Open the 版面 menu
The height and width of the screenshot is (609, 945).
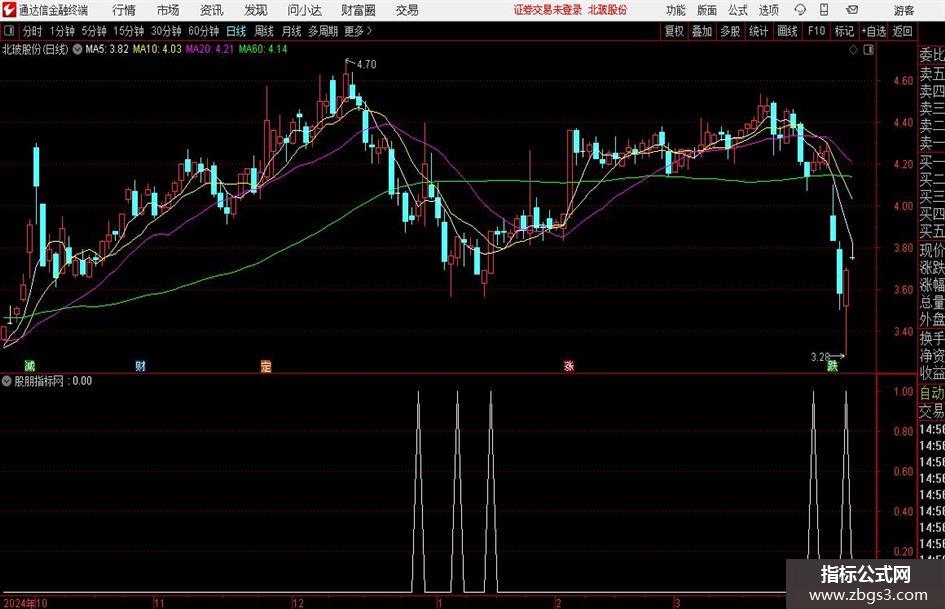[x=706, y=10]
